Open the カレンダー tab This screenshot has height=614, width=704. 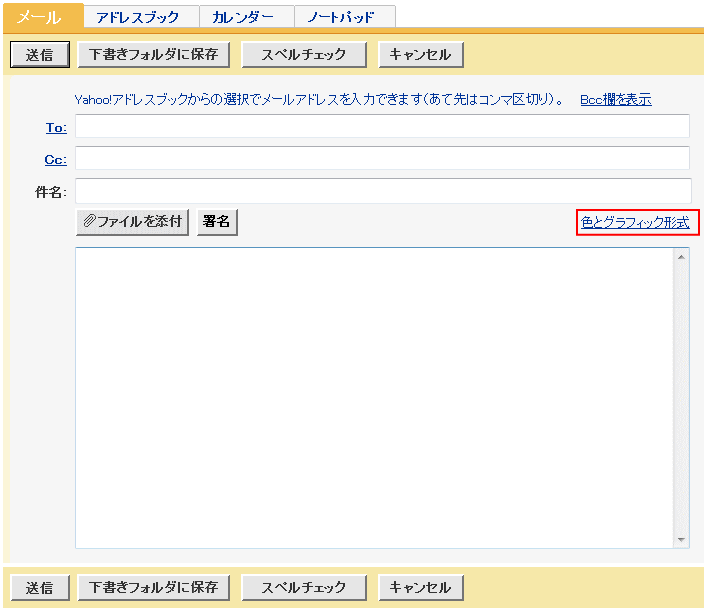pos(243,17)
